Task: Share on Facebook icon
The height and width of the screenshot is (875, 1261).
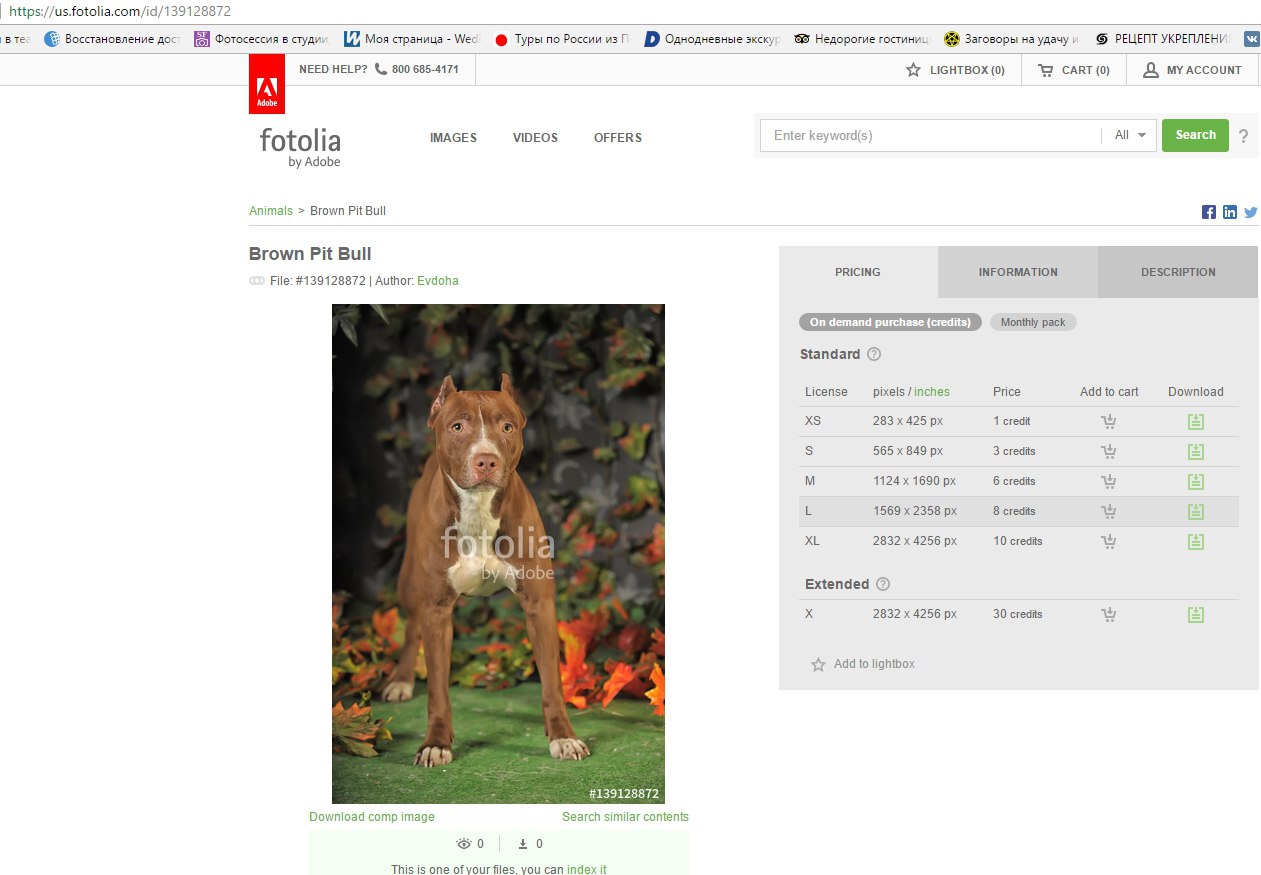Action: click(1209, 212)
